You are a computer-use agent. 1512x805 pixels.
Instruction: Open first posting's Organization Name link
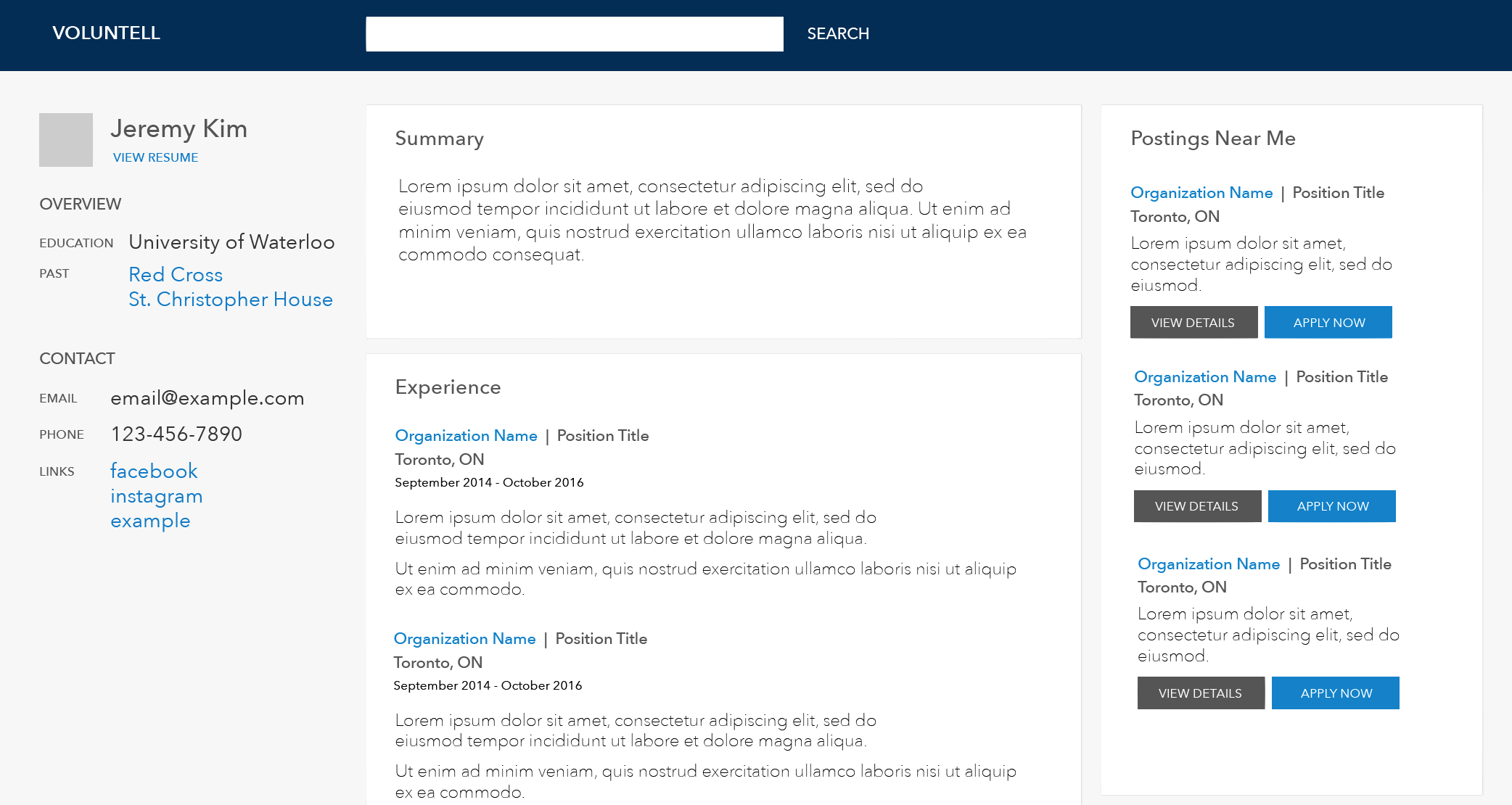pyautogui.click(x=1201, y=193)
